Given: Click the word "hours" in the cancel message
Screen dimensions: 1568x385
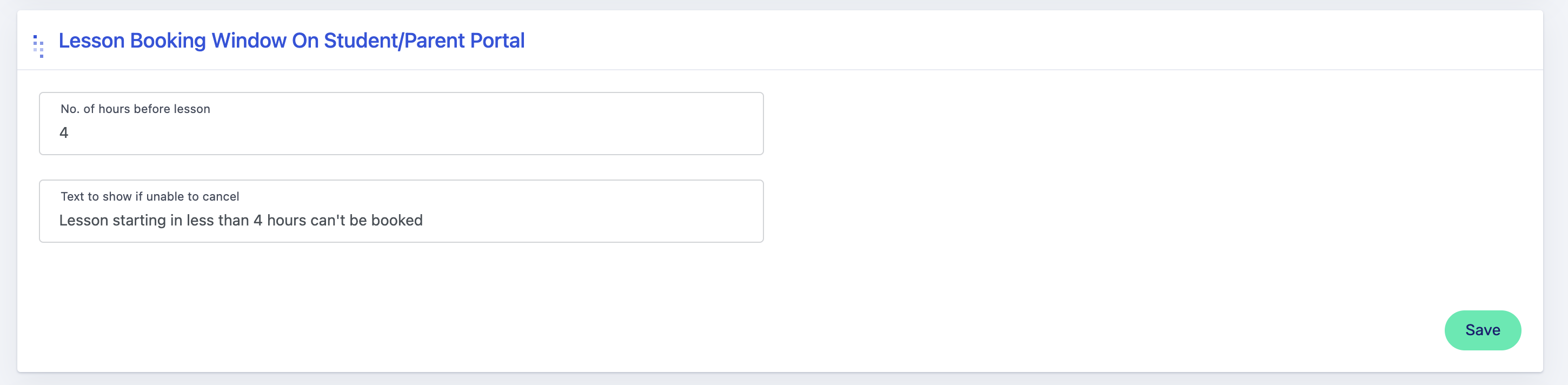Looking at the screenshot, I should (286, 221).
